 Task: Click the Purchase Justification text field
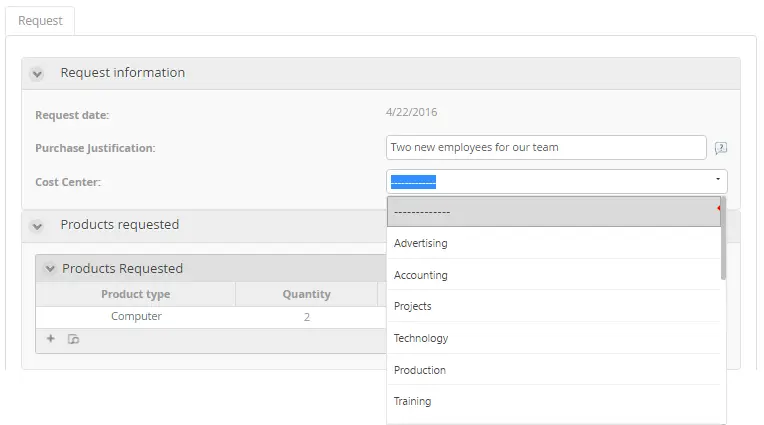click(546, 148)
